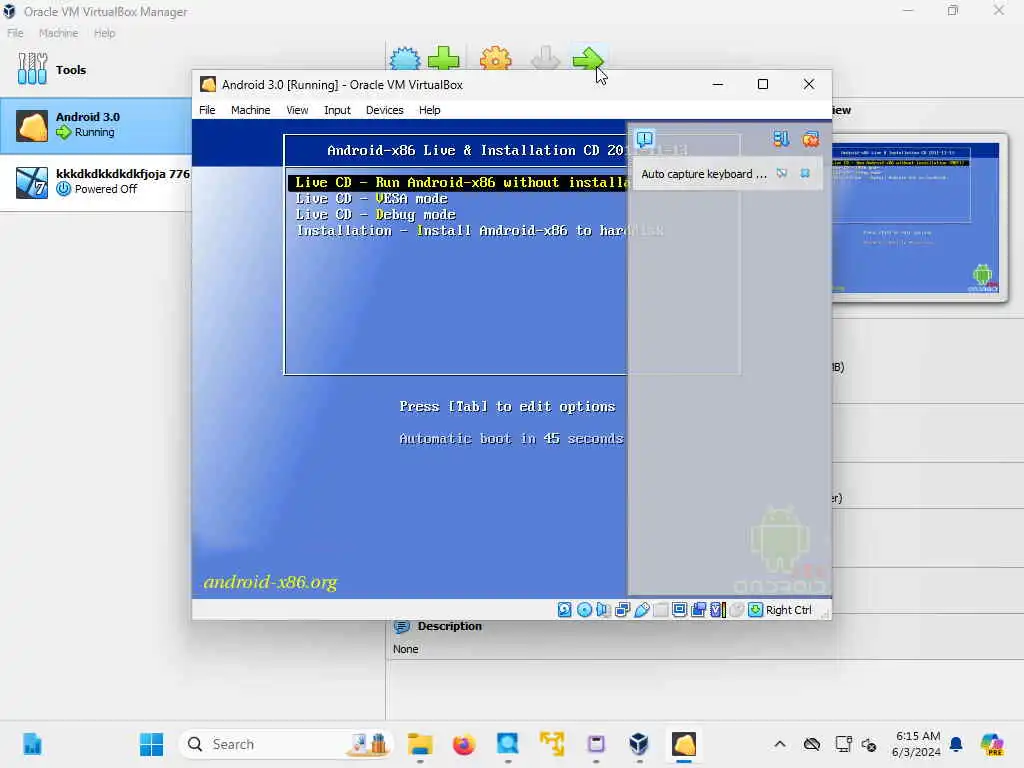
Task: Click the None description value
Action: (406, 649)
